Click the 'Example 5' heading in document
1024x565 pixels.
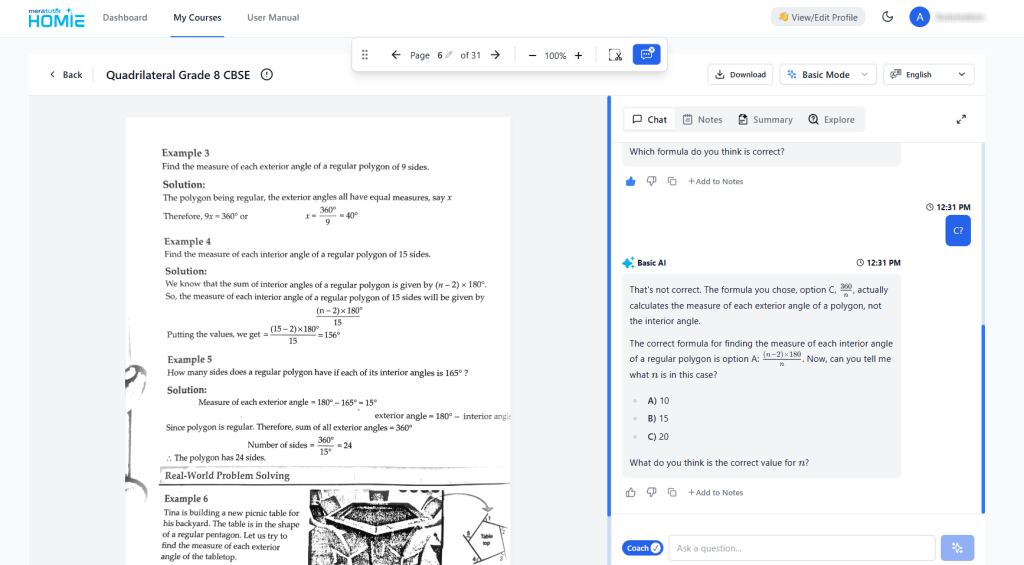click(x=189, y=359)
